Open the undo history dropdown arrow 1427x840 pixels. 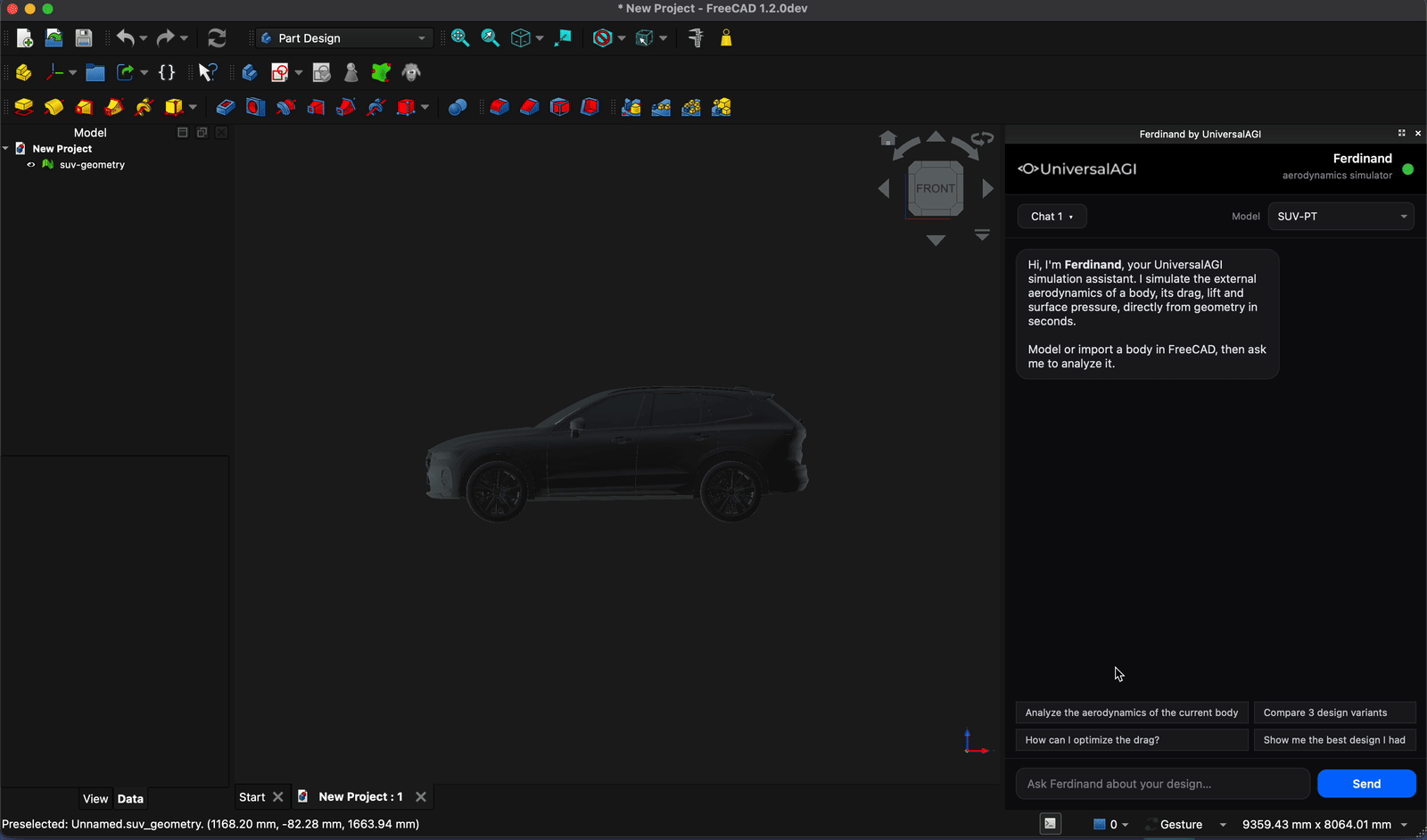(144, 38)
